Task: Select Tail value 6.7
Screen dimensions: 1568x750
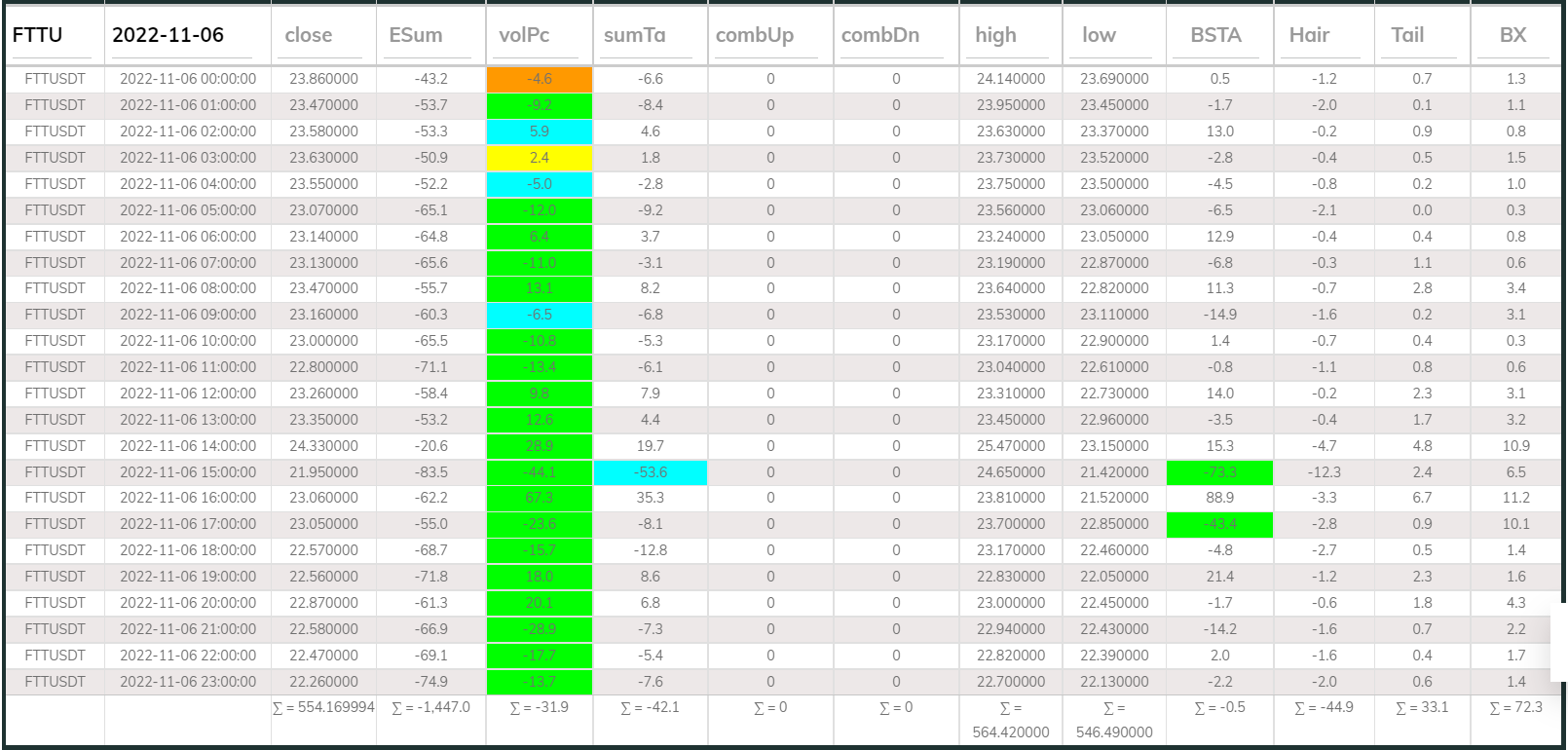Action: click(x=1422, y=498)
